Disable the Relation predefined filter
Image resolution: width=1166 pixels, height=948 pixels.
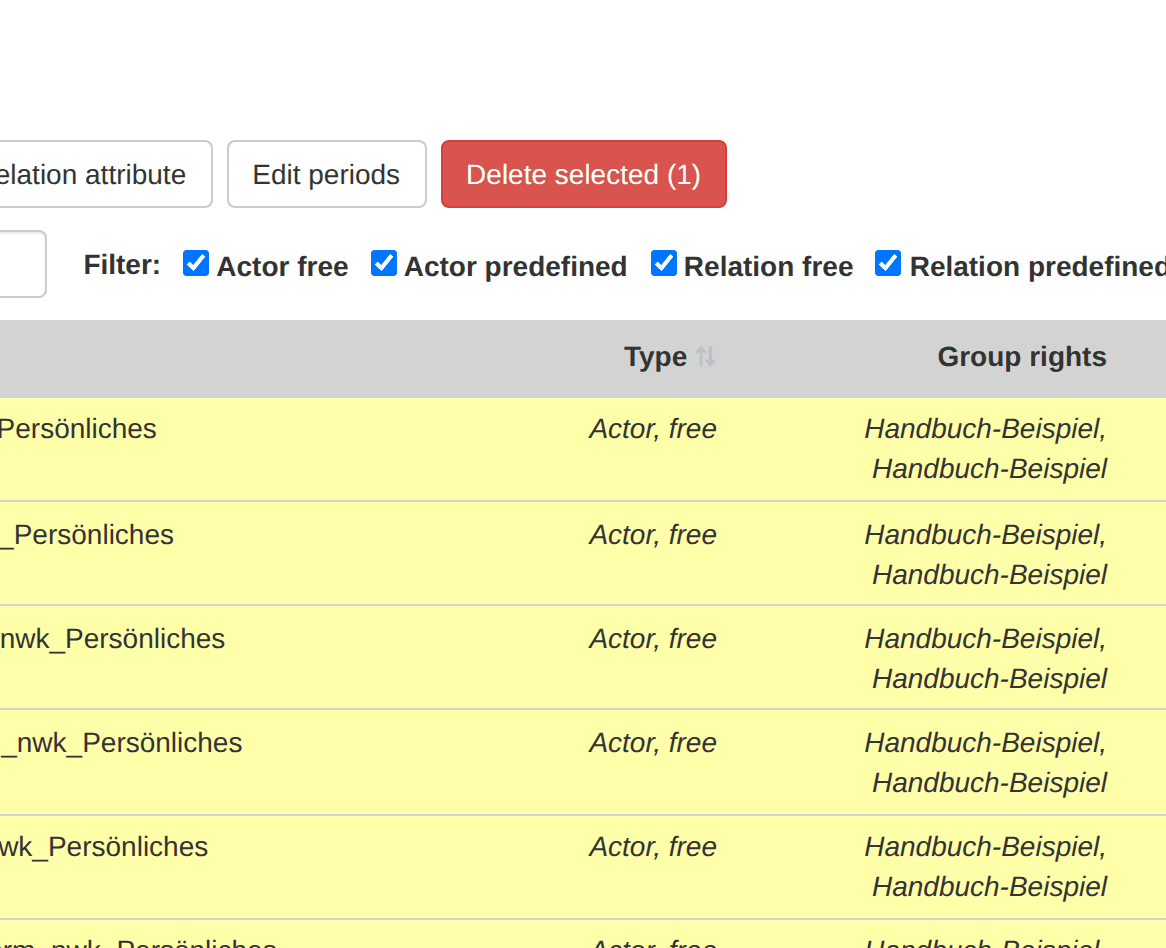coord(888,263)
